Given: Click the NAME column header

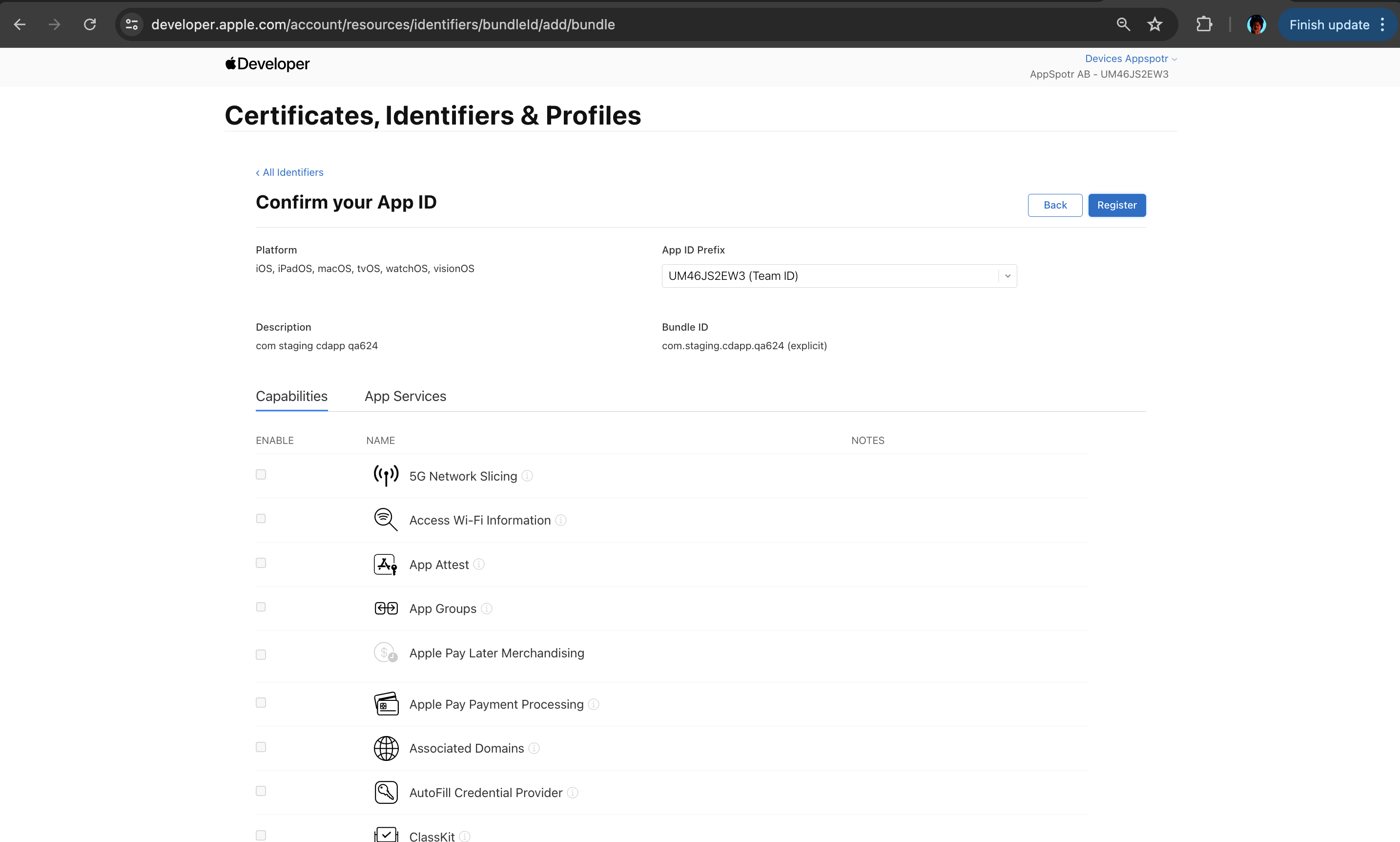Looking at the screenshot, I should (380, 440).
